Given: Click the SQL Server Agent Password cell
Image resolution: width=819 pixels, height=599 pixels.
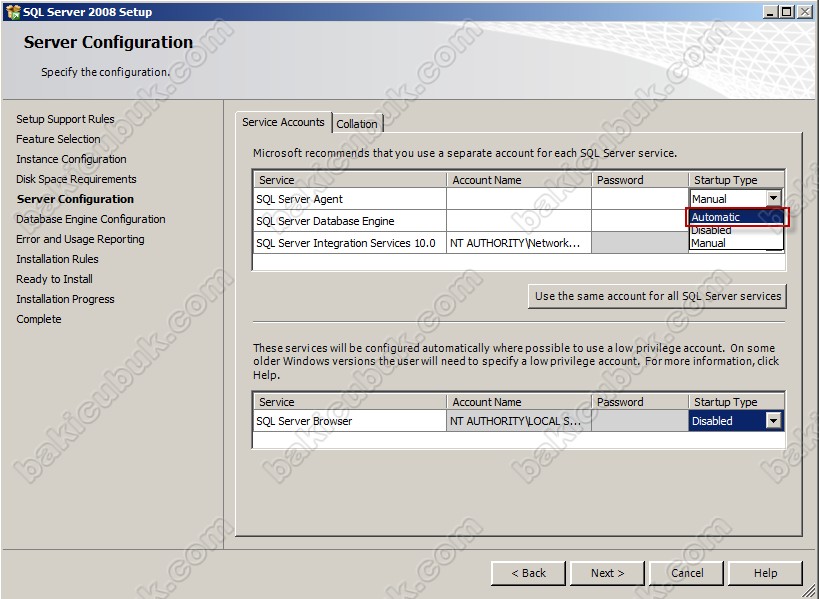Looking at the screenshot, I should click(640, 199).
